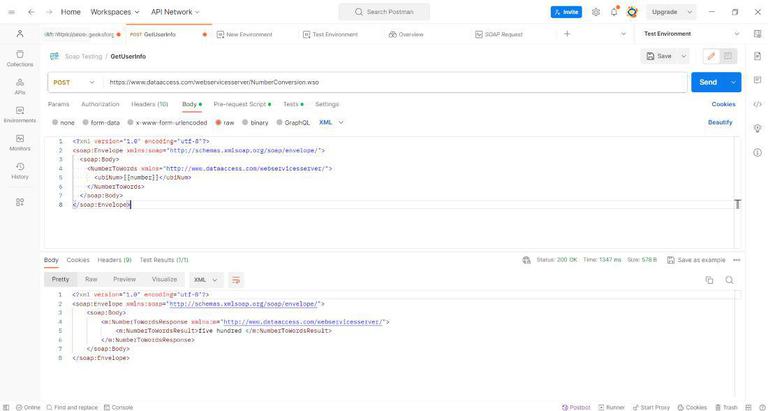Image resolution: width=768 pixels, height=411 pixels.
Task: Open the notifications bell icon
Action: tap(614, 12)
